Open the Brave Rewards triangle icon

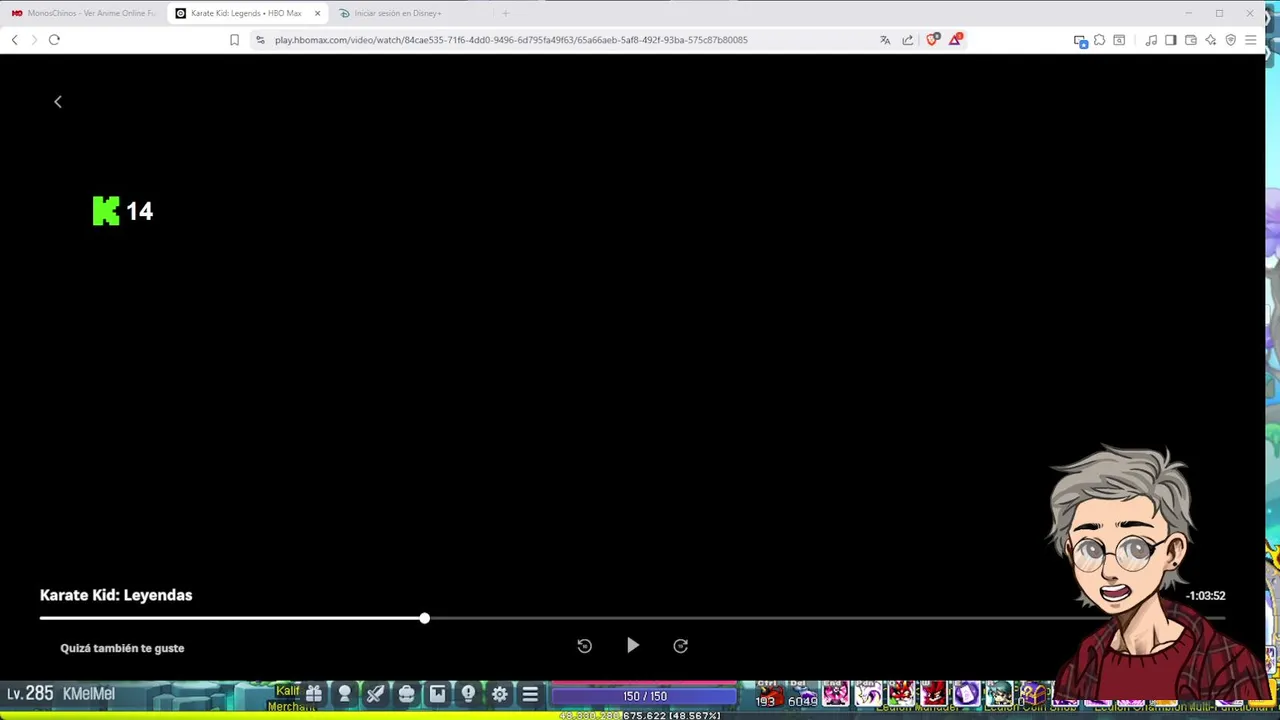point(955,40)
